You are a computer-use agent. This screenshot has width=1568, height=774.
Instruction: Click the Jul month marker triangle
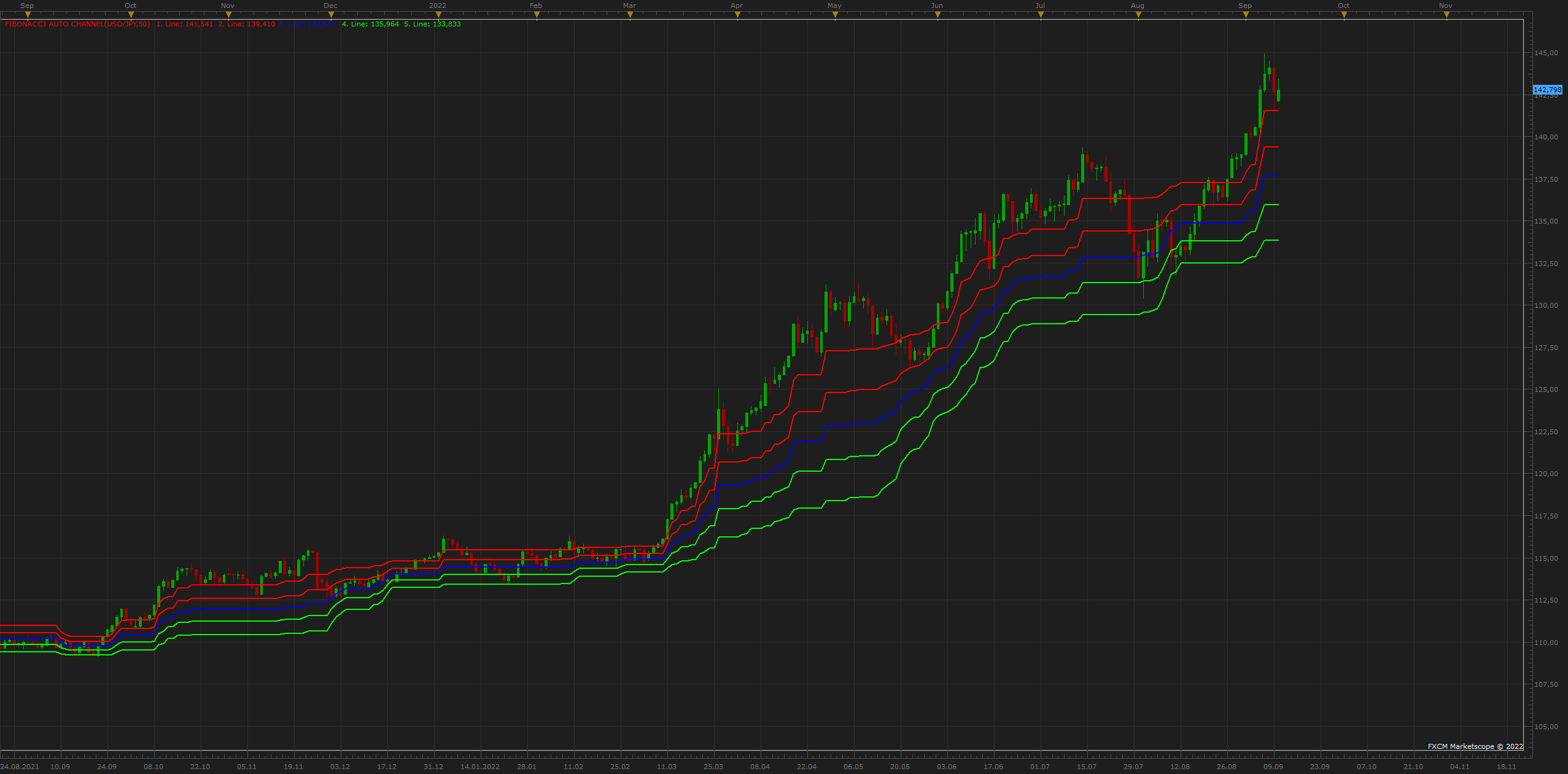coord(1041,15)
